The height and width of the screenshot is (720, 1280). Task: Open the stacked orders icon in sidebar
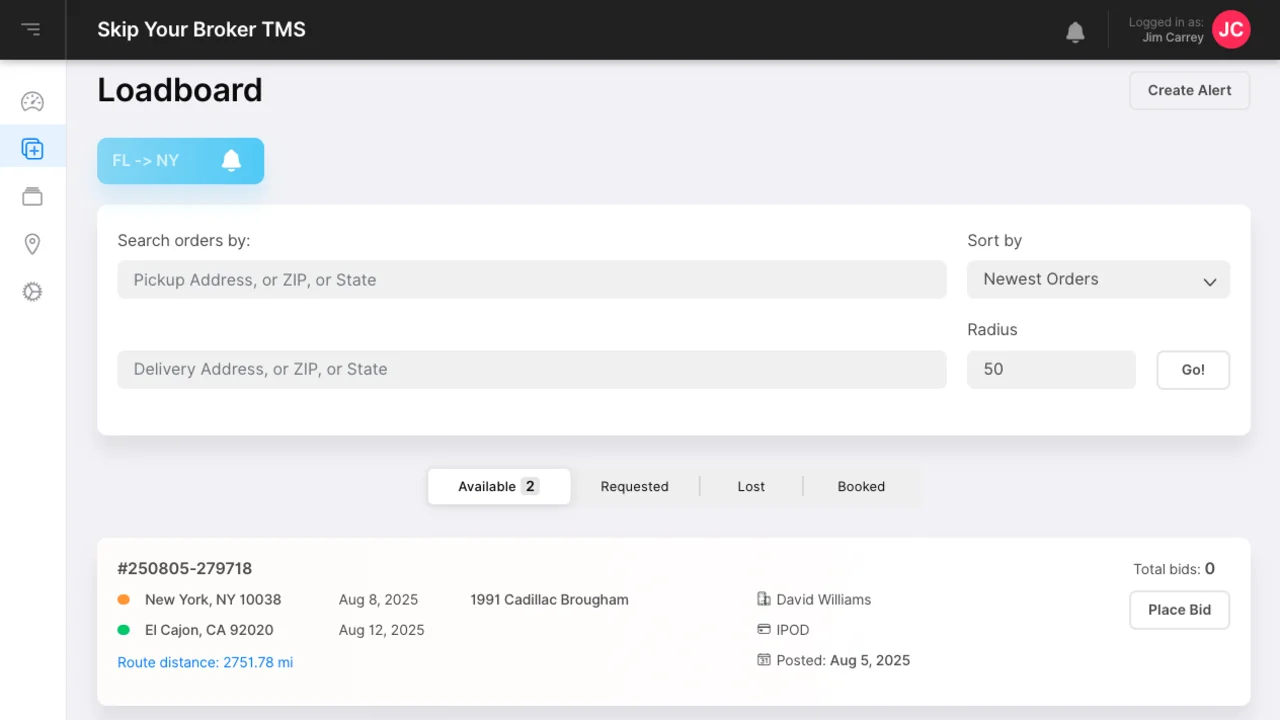click(x=32, y=196)
